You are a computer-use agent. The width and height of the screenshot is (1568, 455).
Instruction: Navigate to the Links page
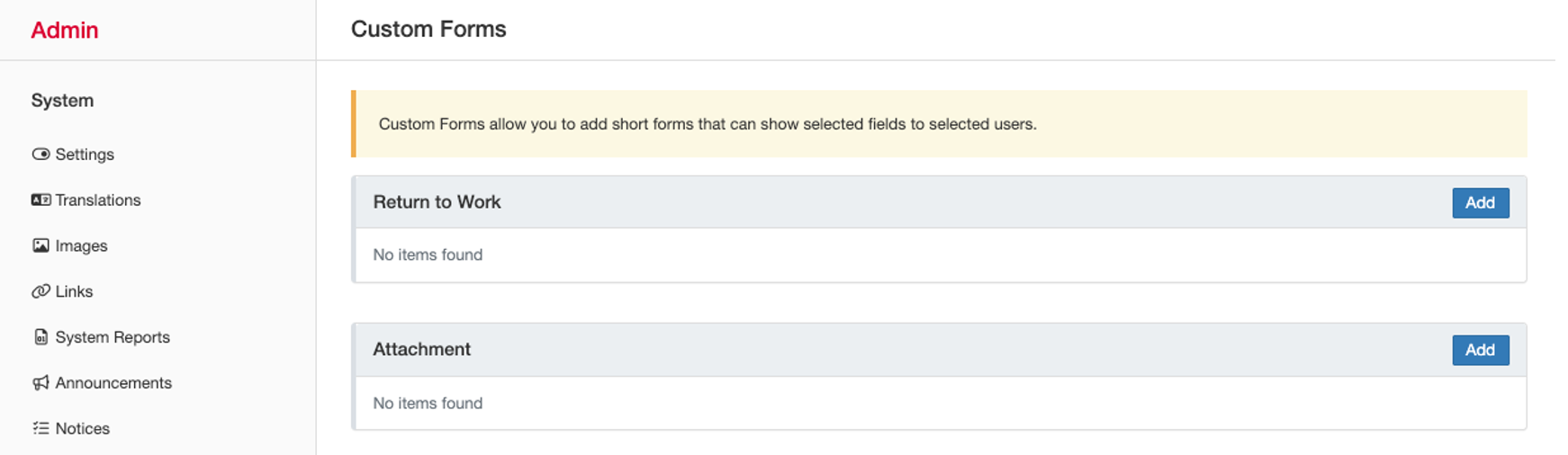pyautogui.click(x=74, y=291)
